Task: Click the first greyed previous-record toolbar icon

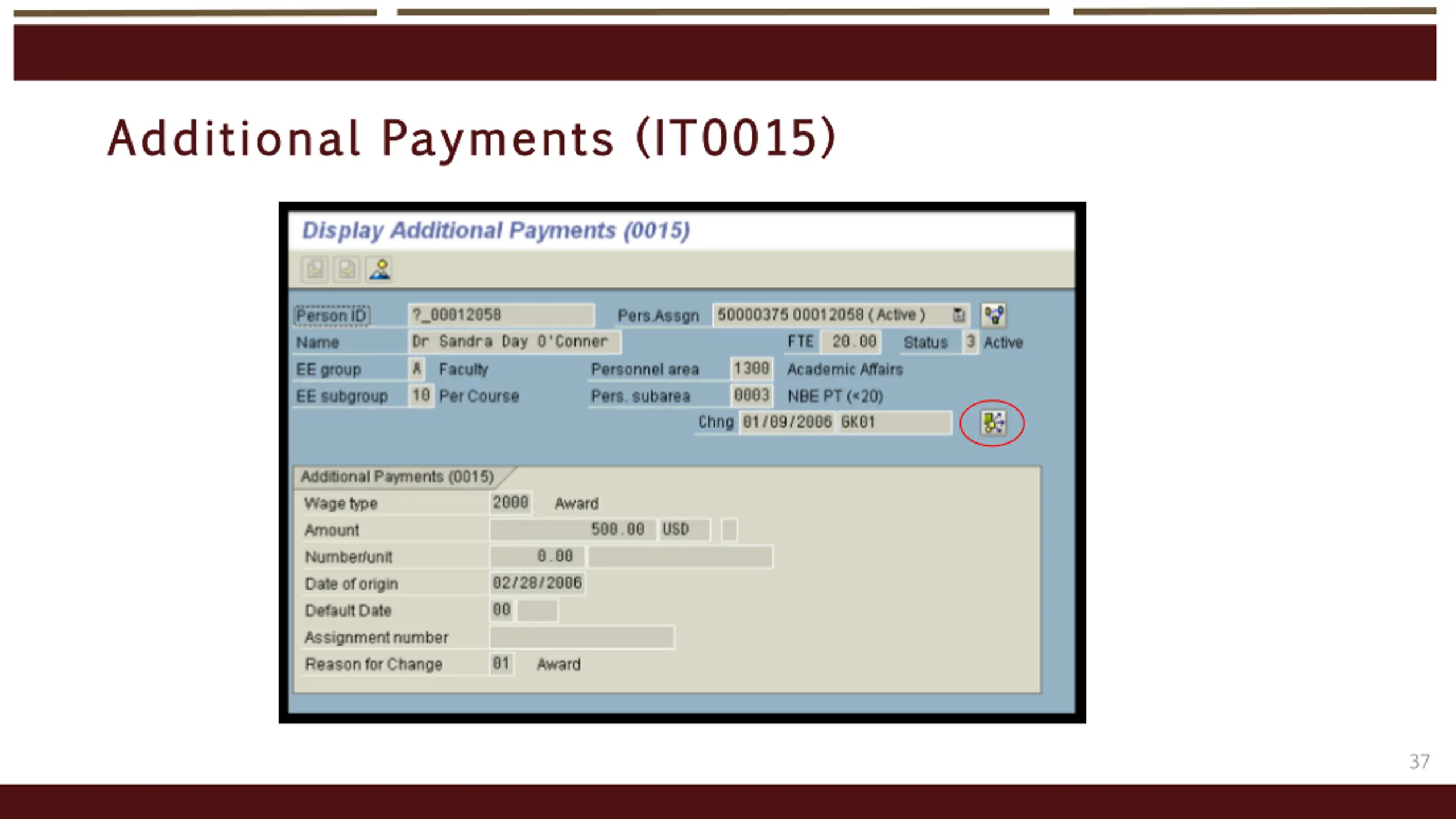Action: pyautogui.click(x=315, y=269)
